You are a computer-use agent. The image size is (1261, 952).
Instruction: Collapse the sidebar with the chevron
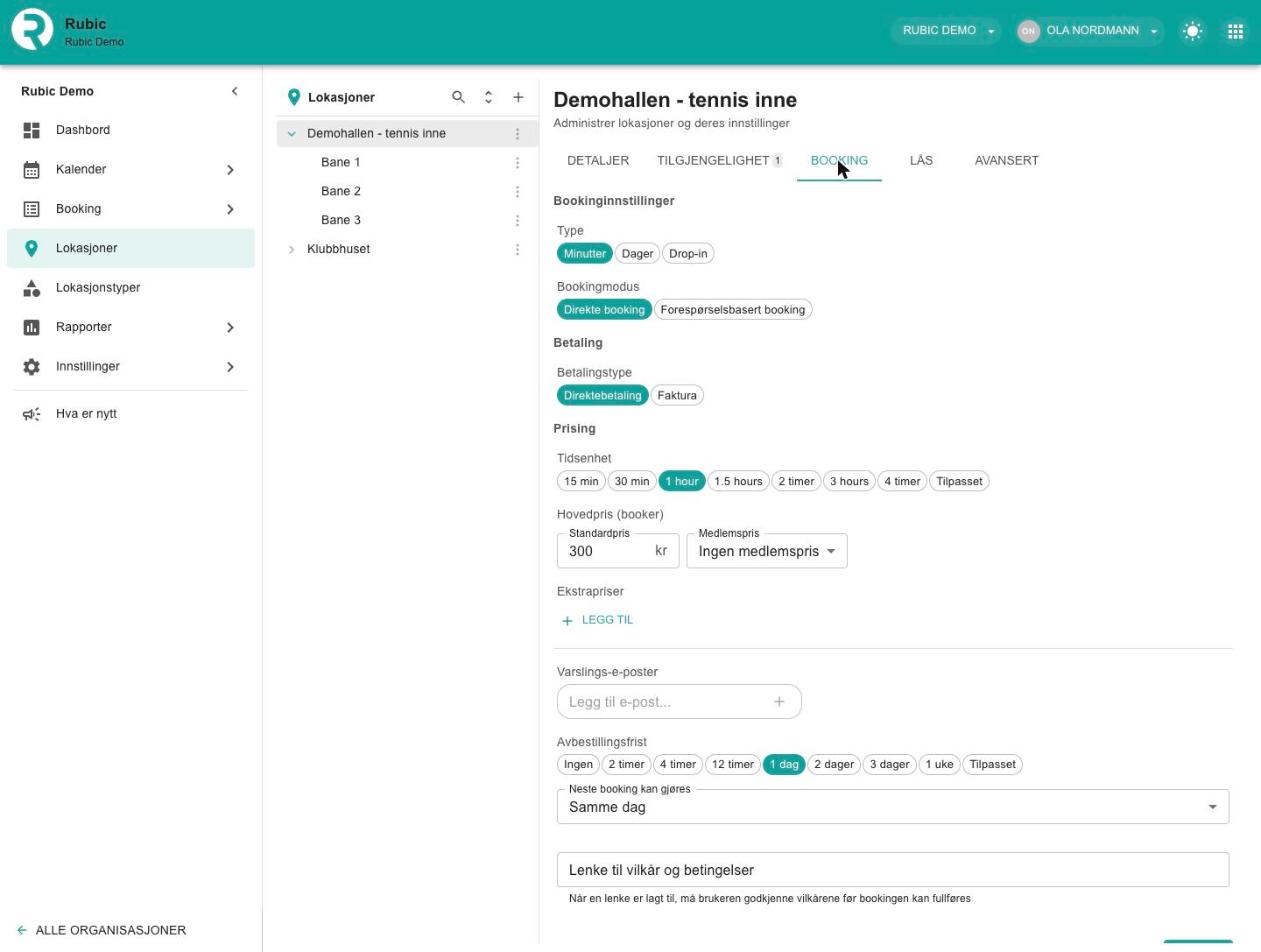234,91
